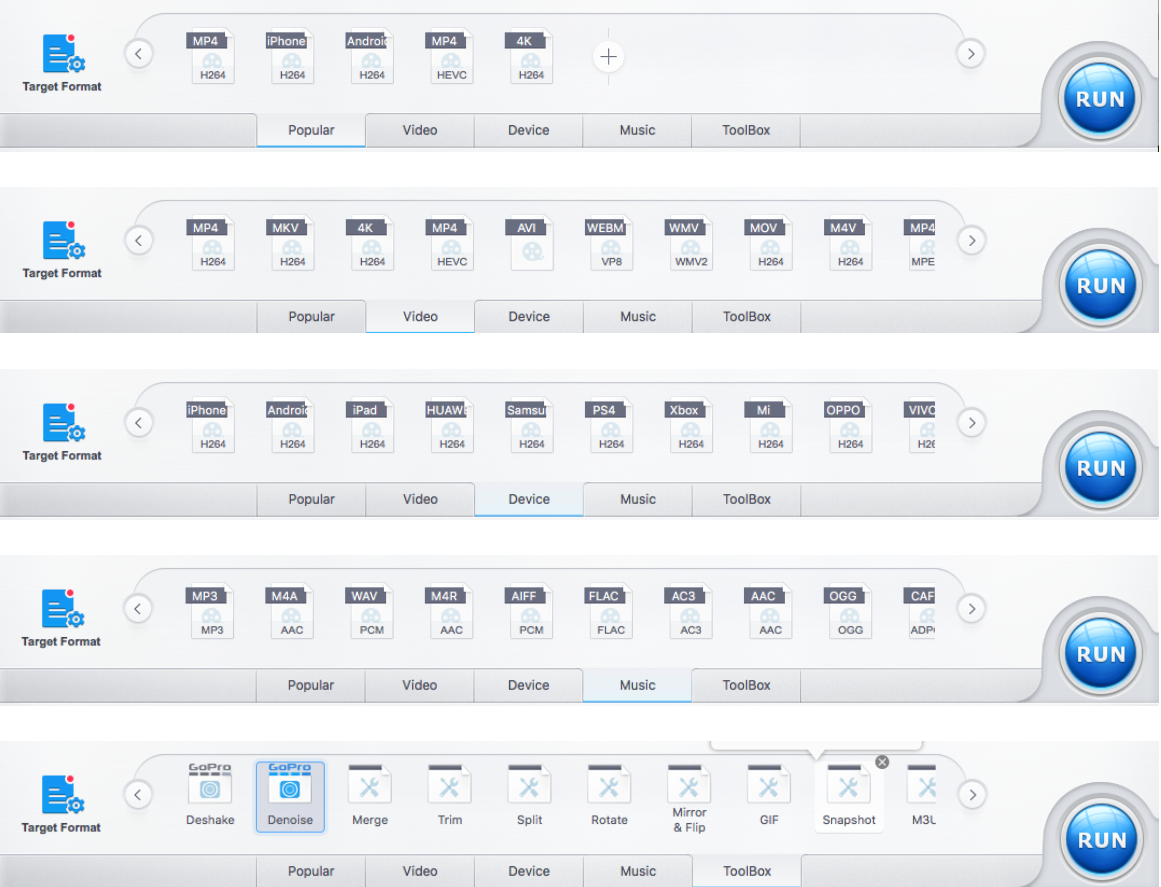The image size is (1161, 887).
Task: Select the HUAWEI device profile
Action: tap(451, 426)
